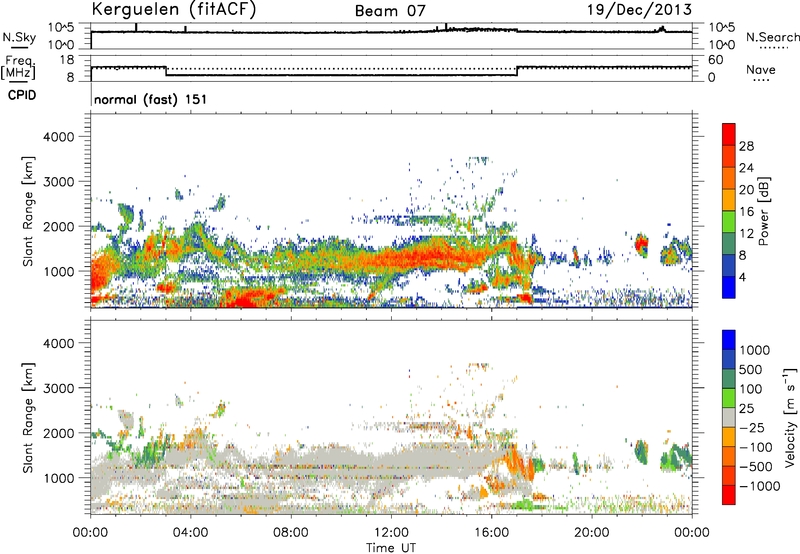Click the '28' tick on the Power scale

pyautogui.click(x=746, y=146)
